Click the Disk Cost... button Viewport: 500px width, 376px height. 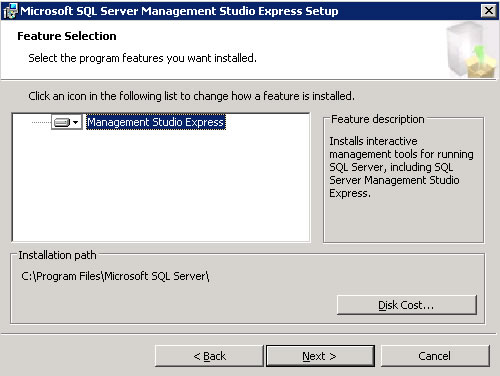407,305
